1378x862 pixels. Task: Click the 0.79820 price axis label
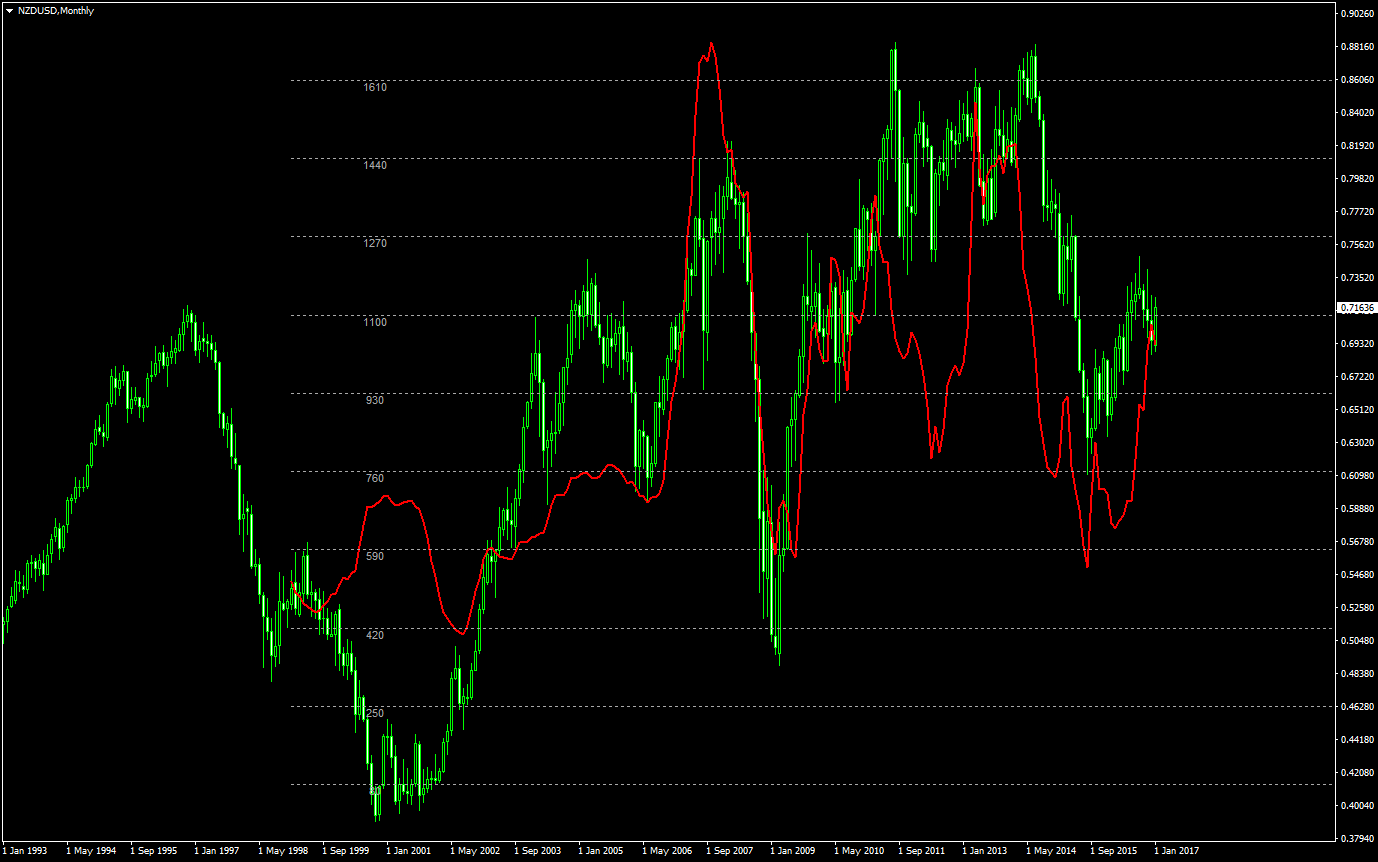[x=1356, y=179]
